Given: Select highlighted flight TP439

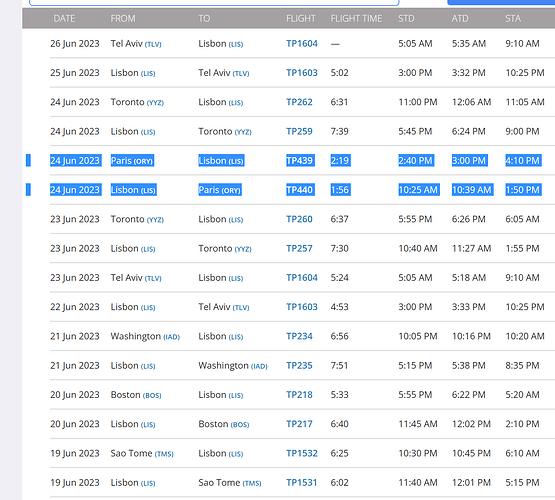Looking at the screenshot, I should click(300, 161).
